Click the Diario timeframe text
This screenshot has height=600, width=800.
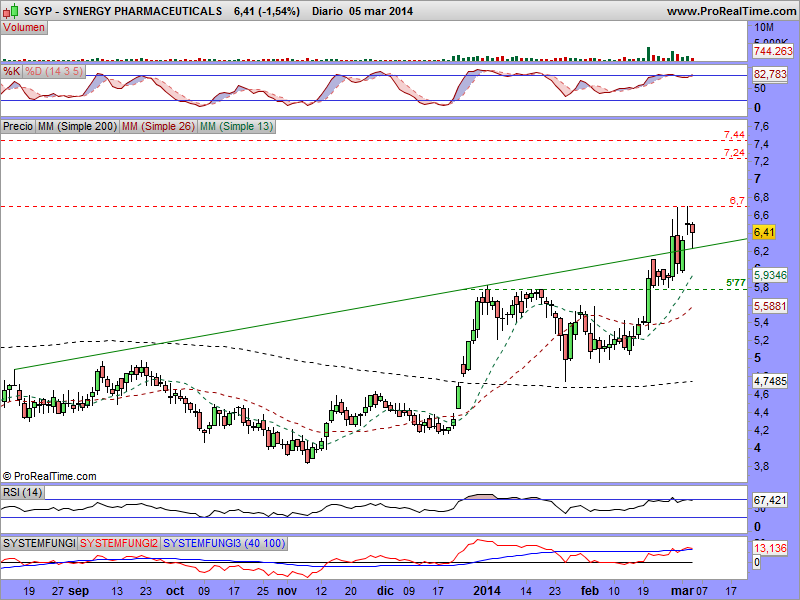tap(327, 11)
